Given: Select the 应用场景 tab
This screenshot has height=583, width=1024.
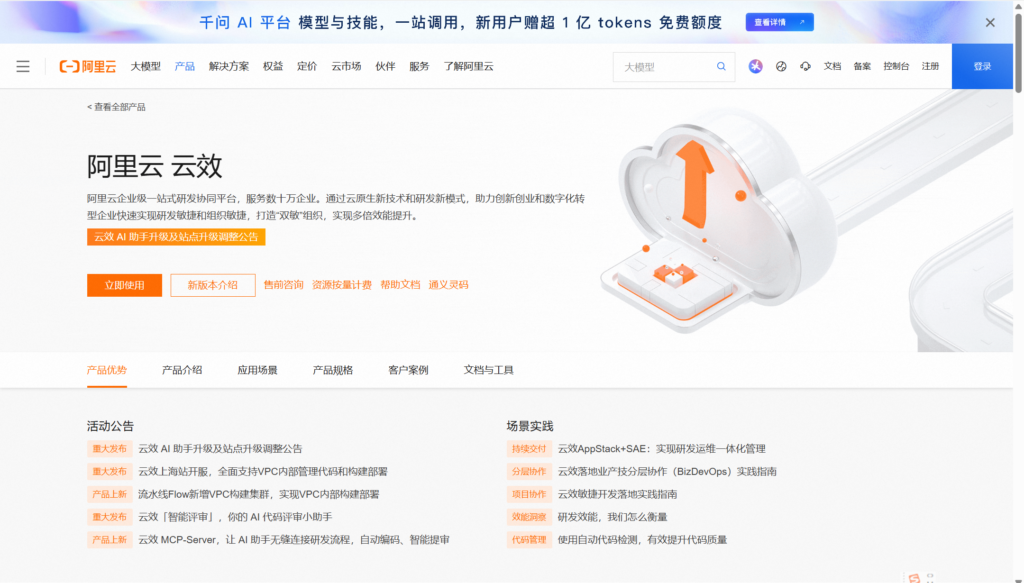Looking at the screenshot, I should (x=257, y=370).
